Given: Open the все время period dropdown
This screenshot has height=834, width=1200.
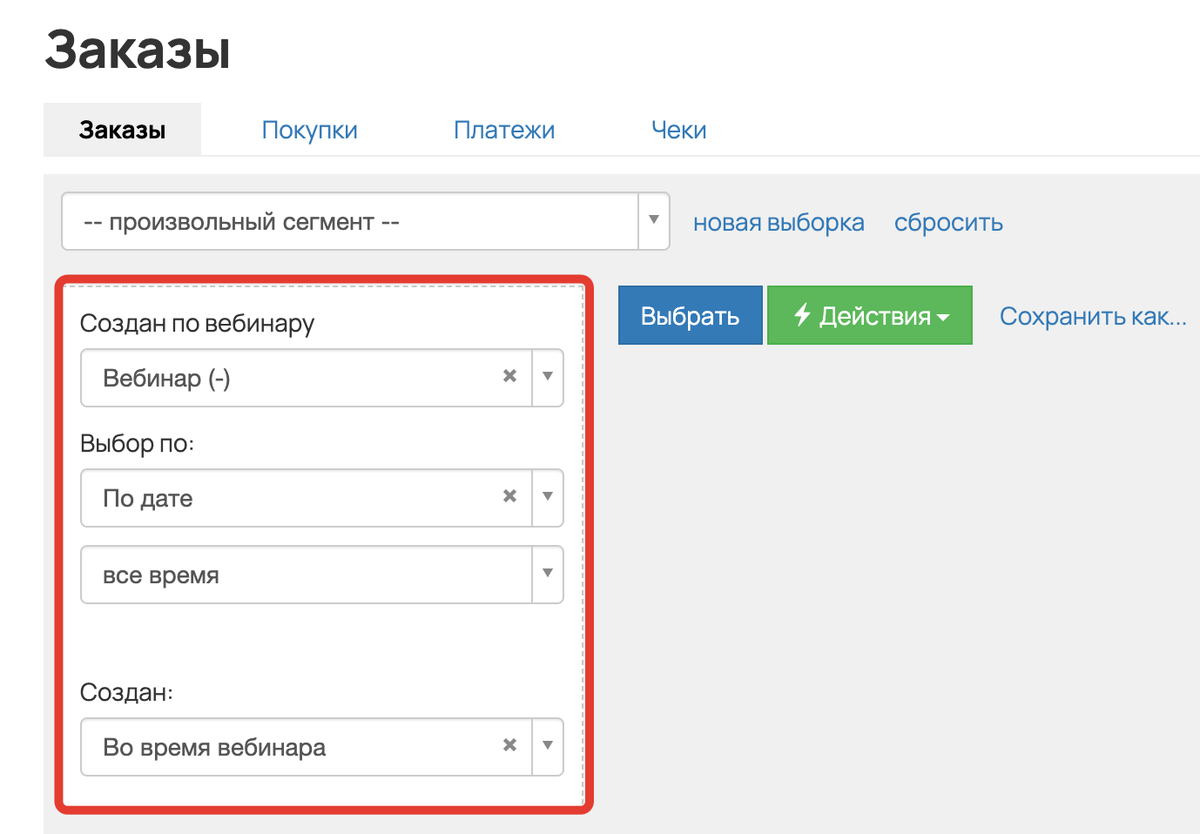Looking at the screenshot, I should [x=322, y=574].
